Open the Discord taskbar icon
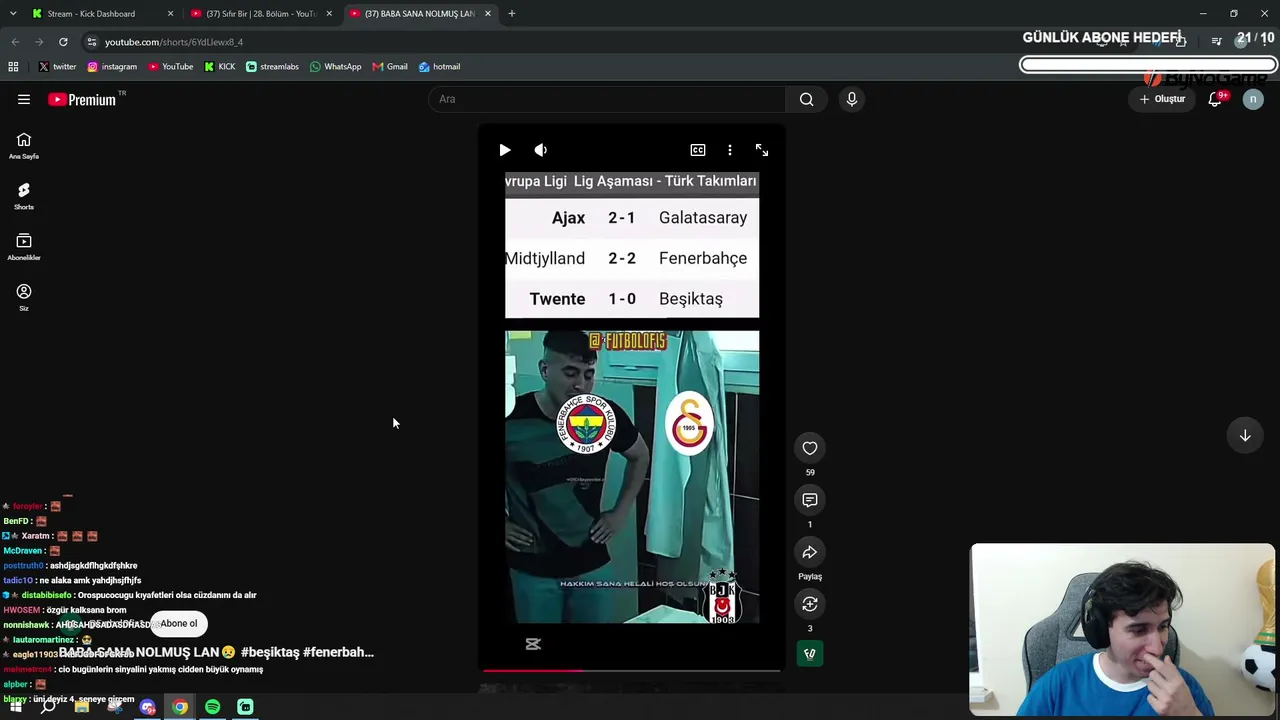The width and height of the screenshot is (1280, 720). (148, 707)
